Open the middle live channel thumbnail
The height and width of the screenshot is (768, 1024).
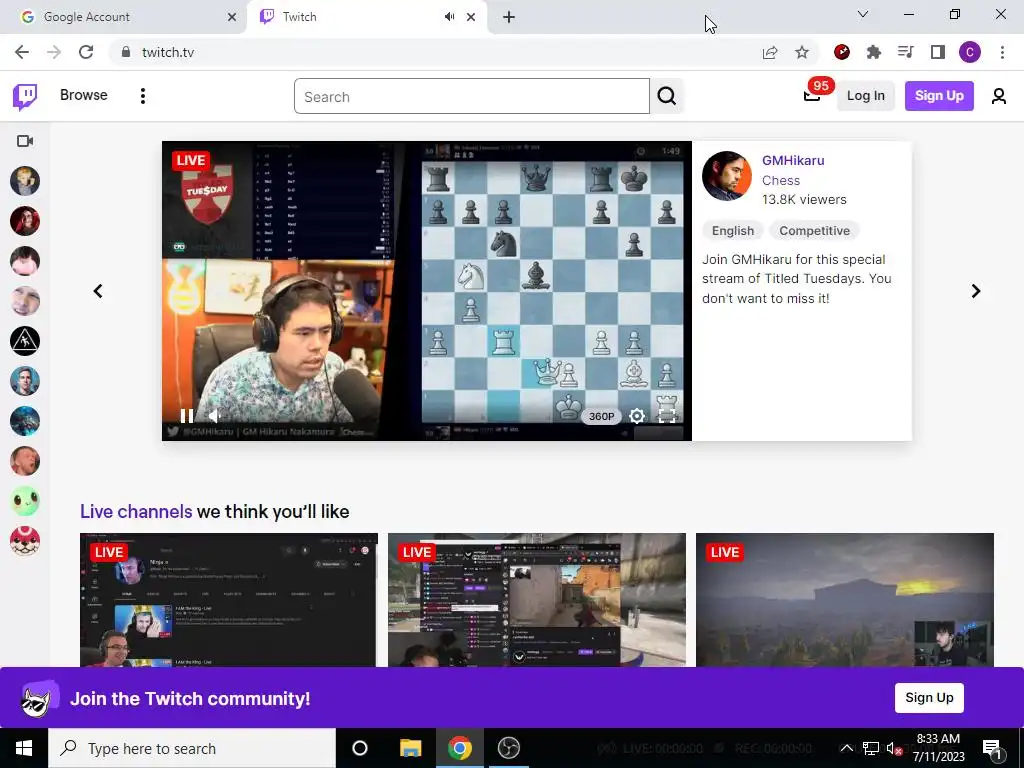[x=537, y=600]
